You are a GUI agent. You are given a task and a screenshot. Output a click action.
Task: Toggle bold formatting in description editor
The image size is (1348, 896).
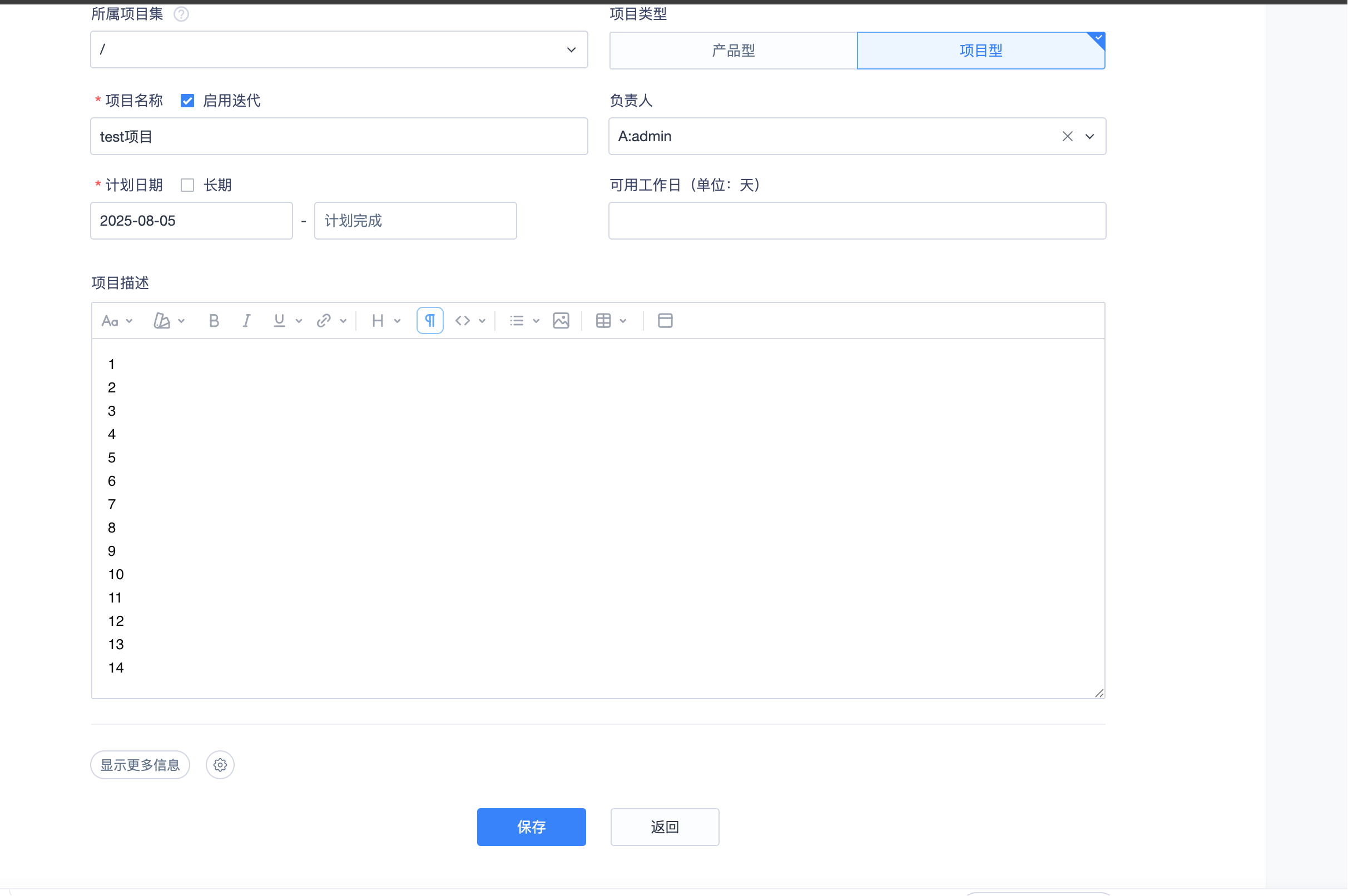[214, 321]
